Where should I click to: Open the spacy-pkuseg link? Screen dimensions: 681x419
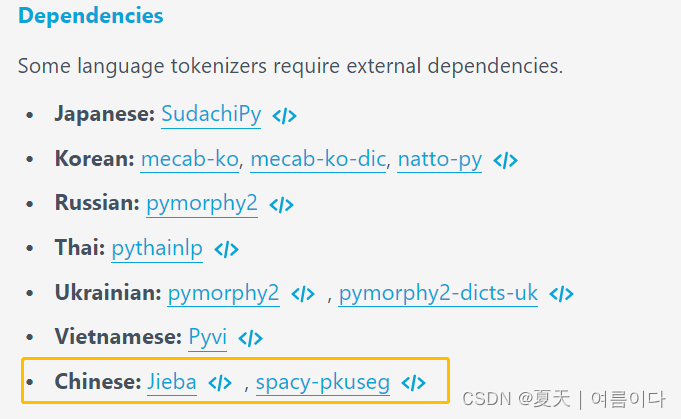pos(322,382)
